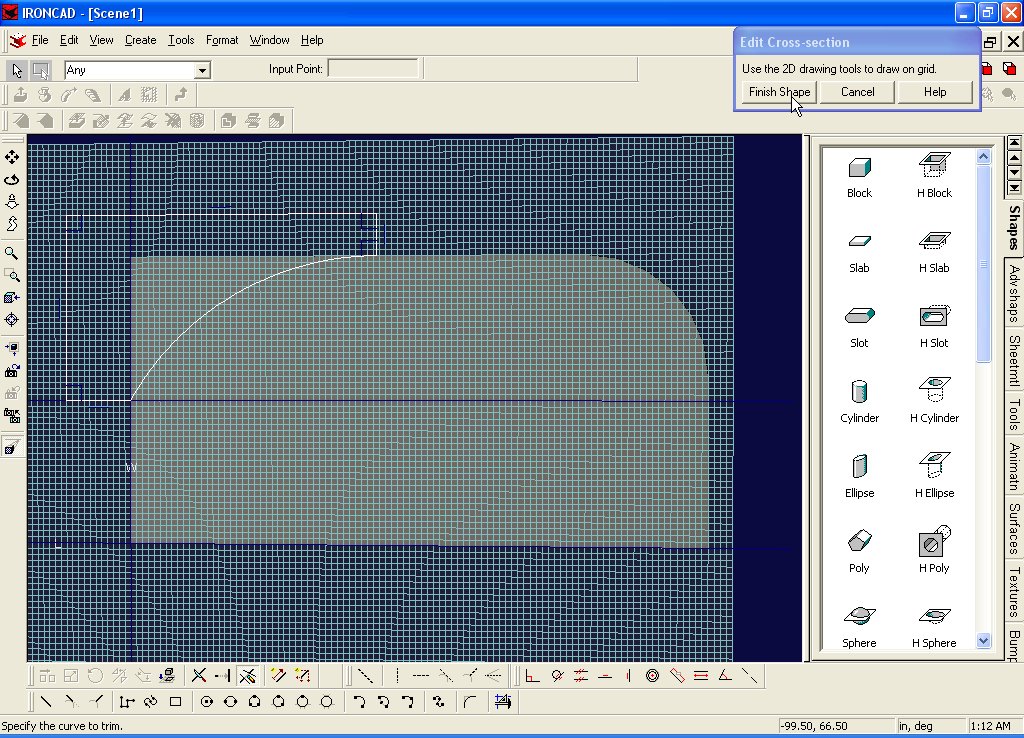Open the Create menu

tap(140, 40)
